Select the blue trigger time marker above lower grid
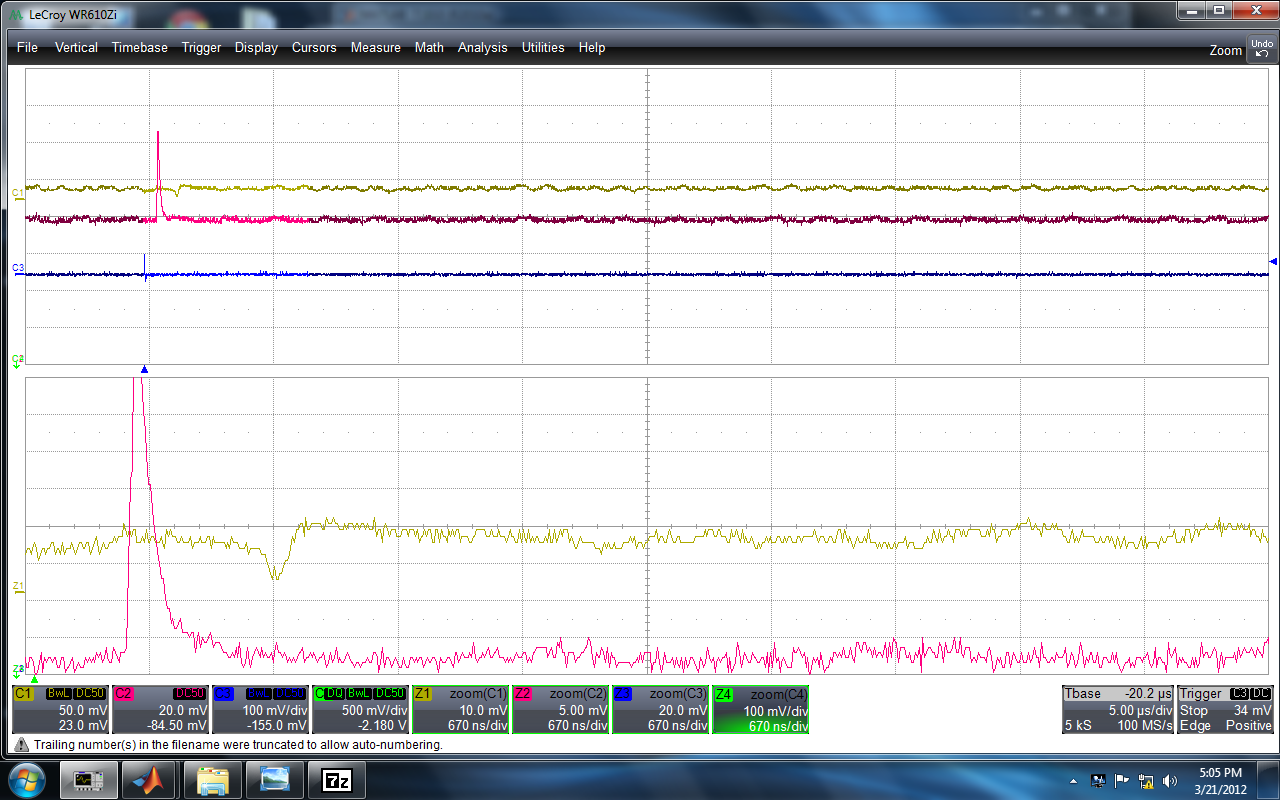 144,370
